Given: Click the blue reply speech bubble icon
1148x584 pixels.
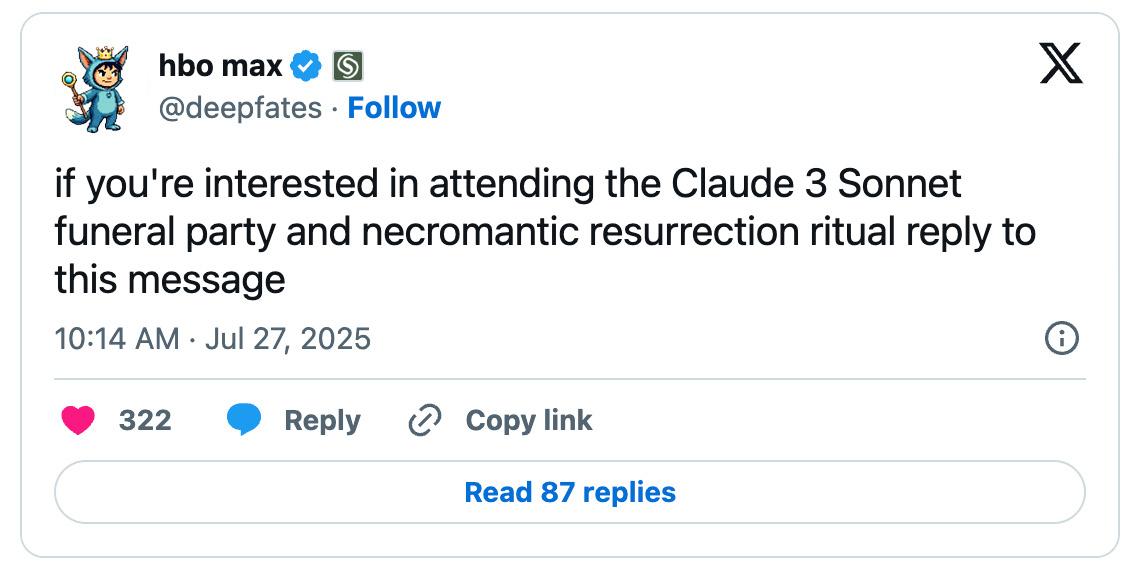Looking at the screenshot, I should coord(243,421).
